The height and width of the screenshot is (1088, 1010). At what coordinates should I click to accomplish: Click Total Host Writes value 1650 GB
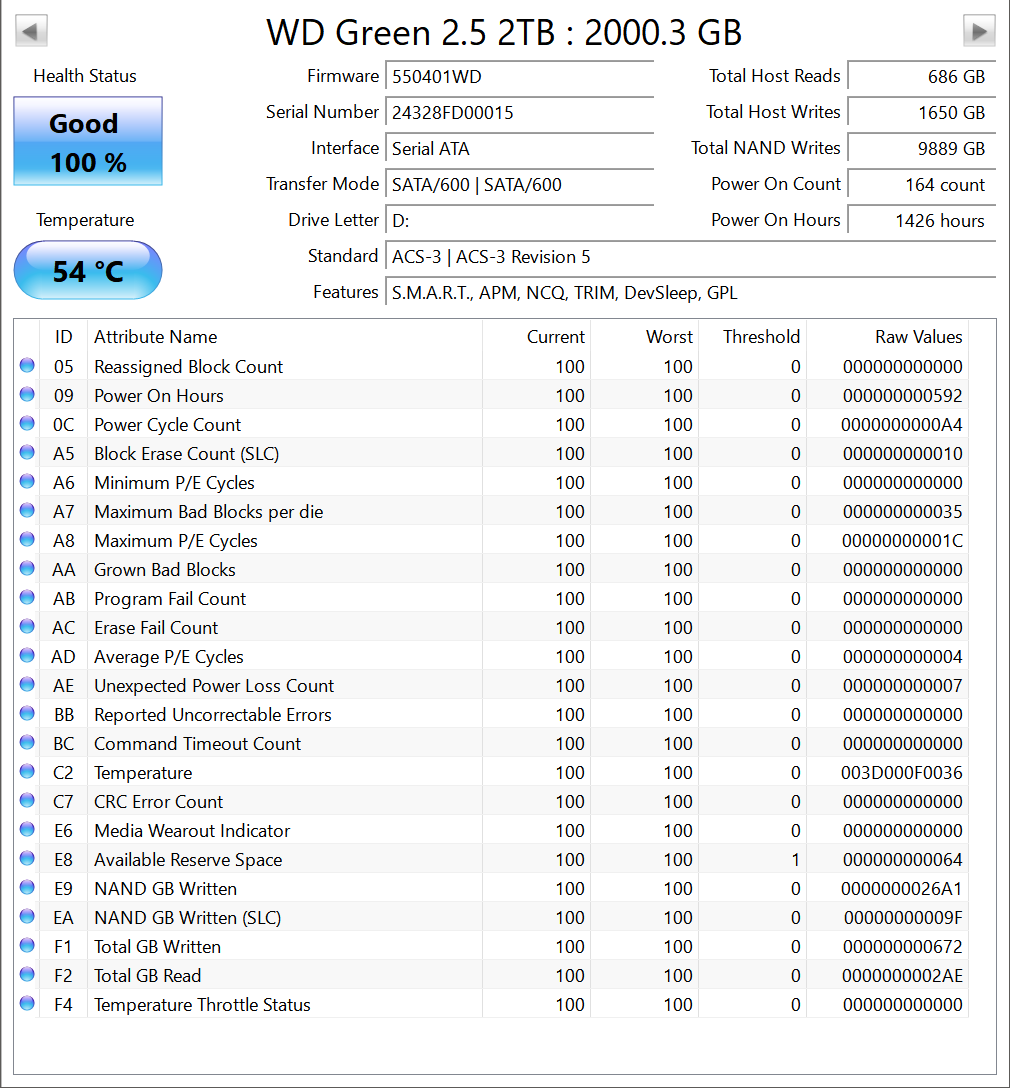(x=921, y=112)
